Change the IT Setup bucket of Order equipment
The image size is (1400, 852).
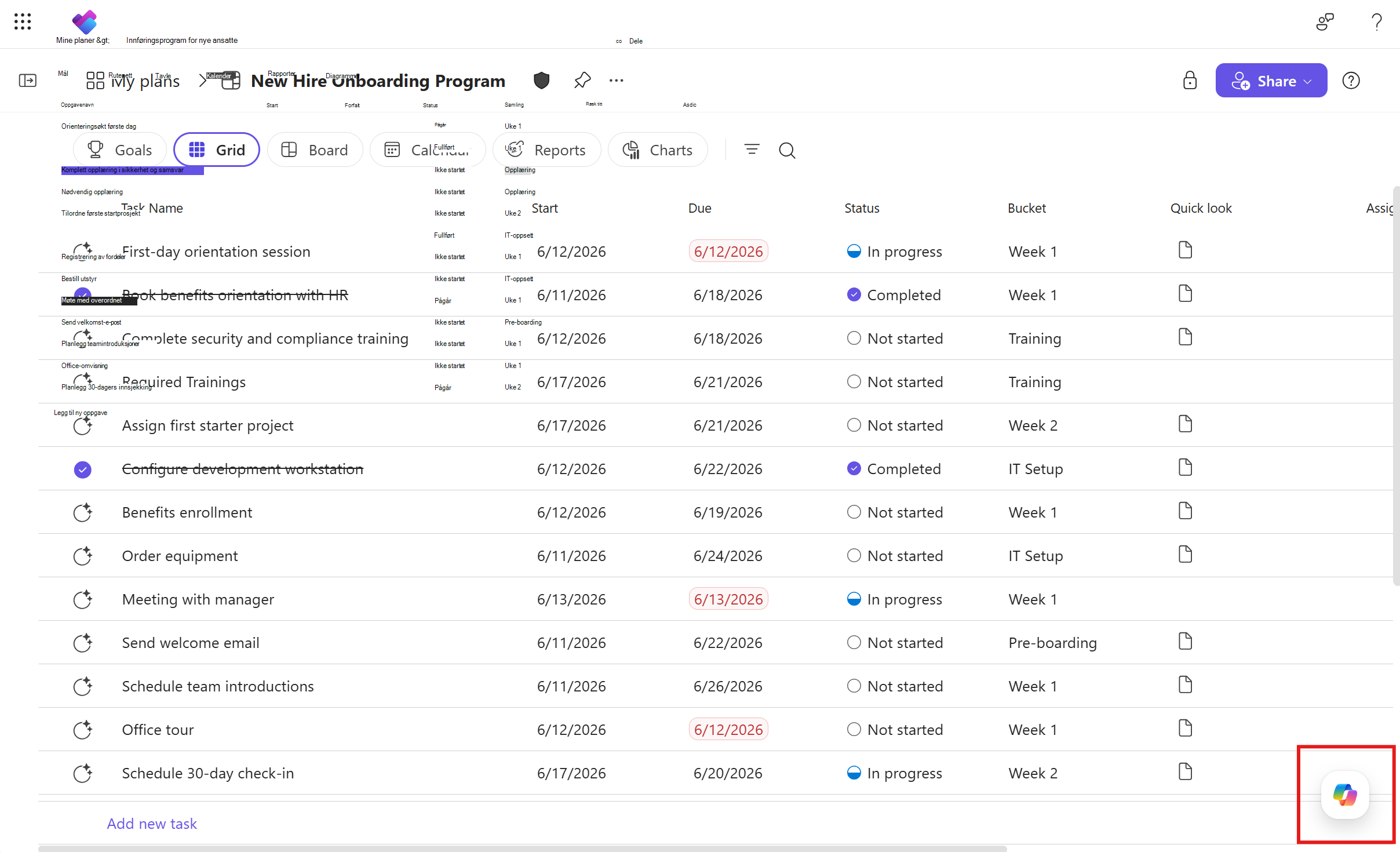(1036, 556)
